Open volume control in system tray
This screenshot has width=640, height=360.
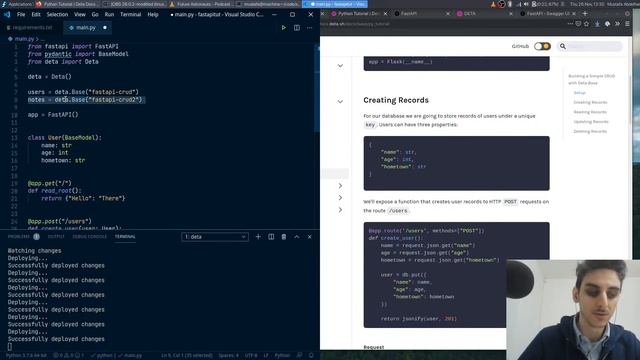pyautogui.click(x=526, y=4)
